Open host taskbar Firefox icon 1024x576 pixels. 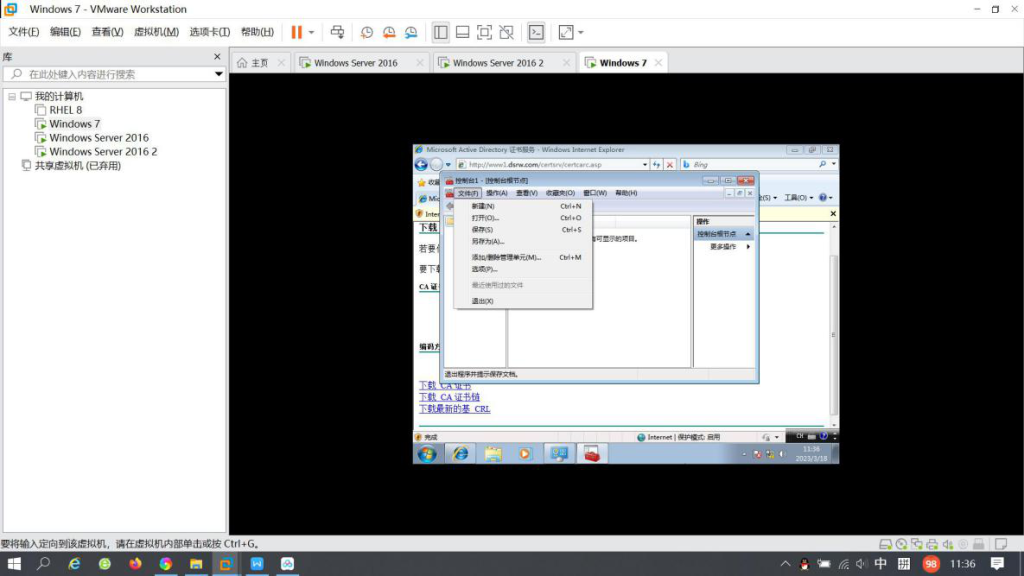[135, 564]
